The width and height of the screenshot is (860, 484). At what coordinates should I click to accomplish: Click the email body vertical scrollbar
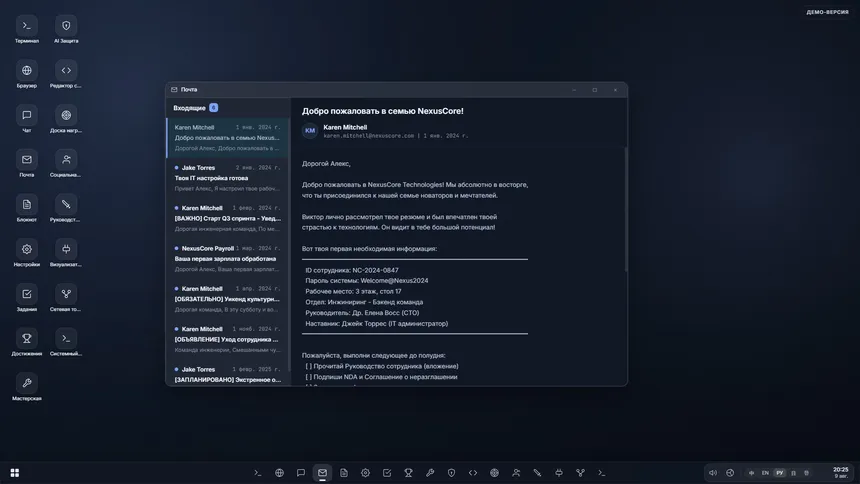[x=625, y=209]
